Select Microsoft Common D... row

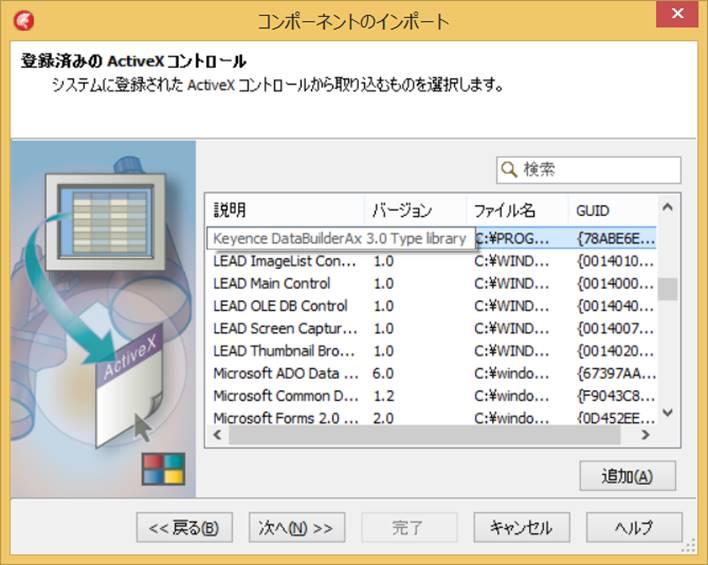click(431, 396)
